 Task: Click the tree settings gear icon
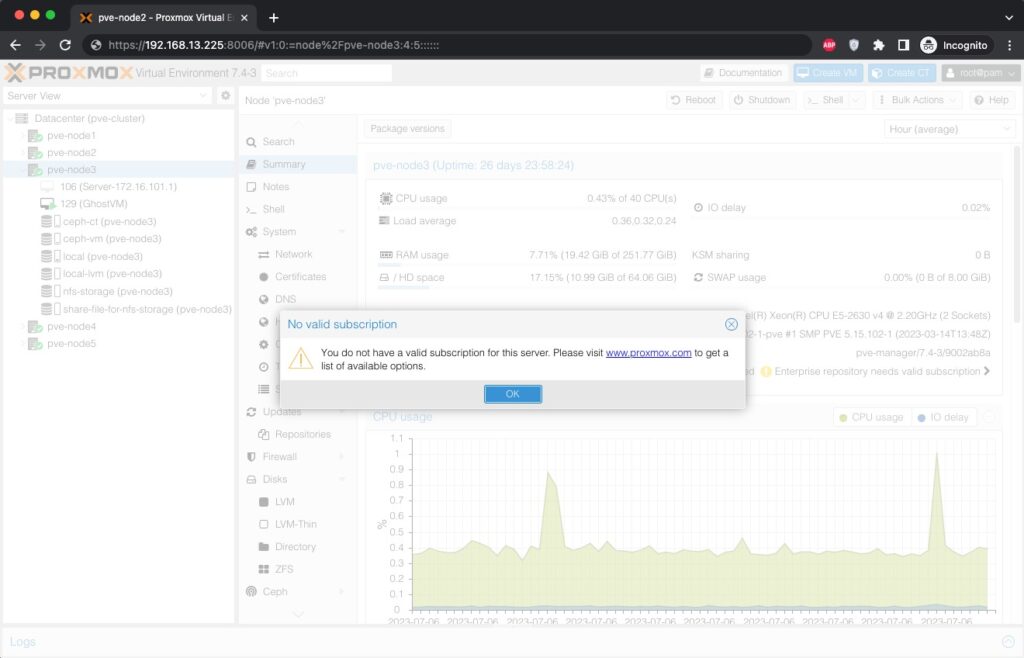225,96
